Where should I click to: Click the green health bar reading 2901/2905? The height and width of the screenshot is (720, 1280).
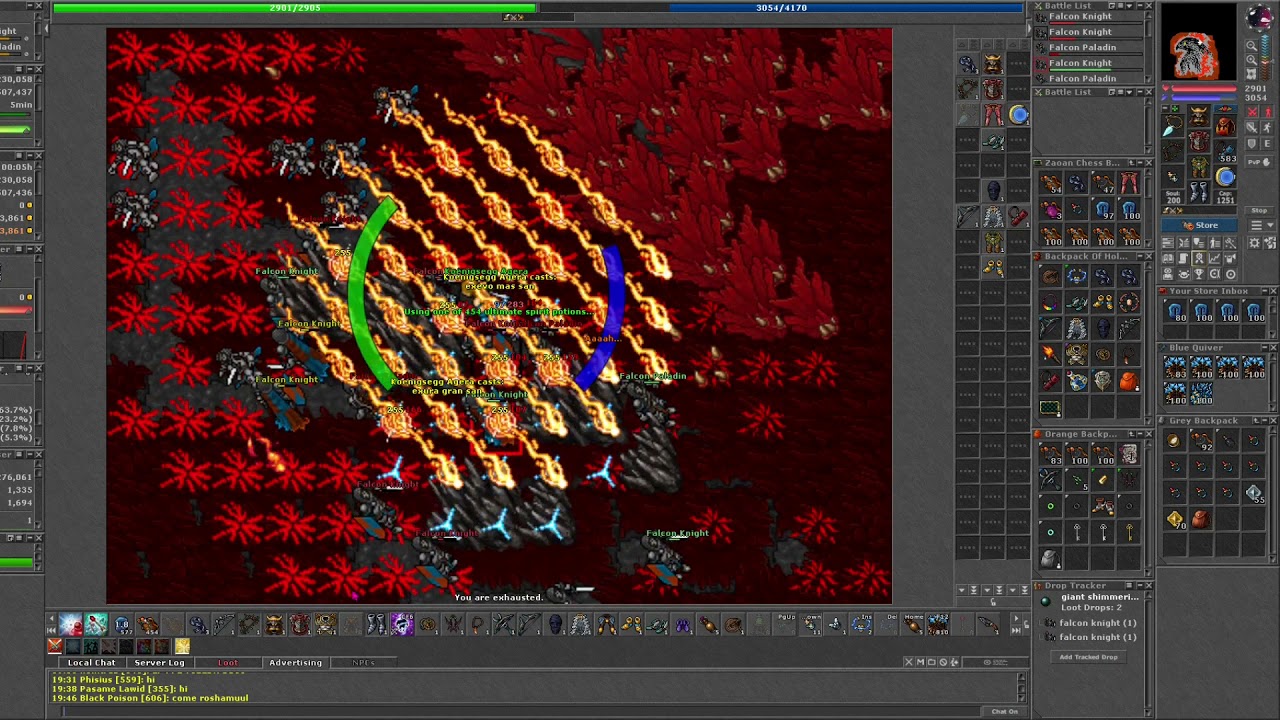click(x=295, y=8)
